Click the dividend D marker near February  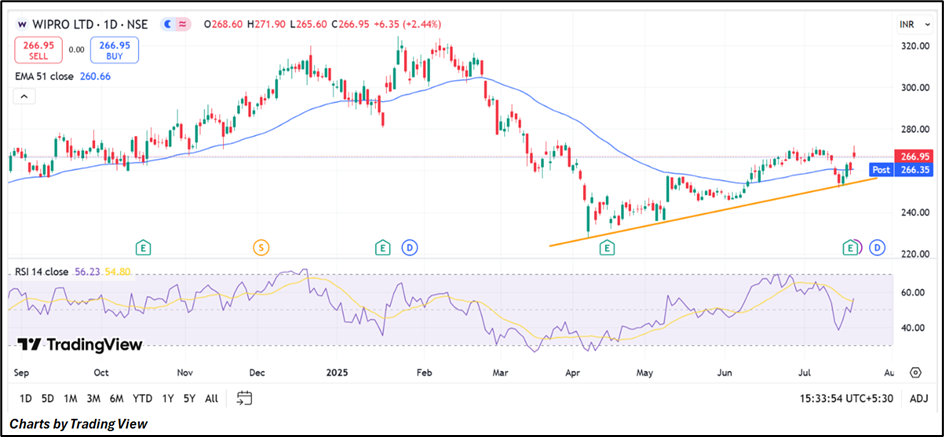410,246
